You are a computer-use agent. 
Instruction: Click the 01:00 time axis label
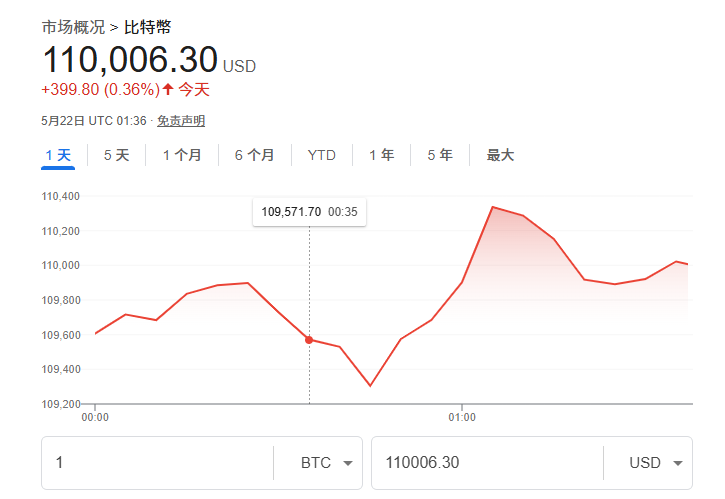(x=461, y=415)
